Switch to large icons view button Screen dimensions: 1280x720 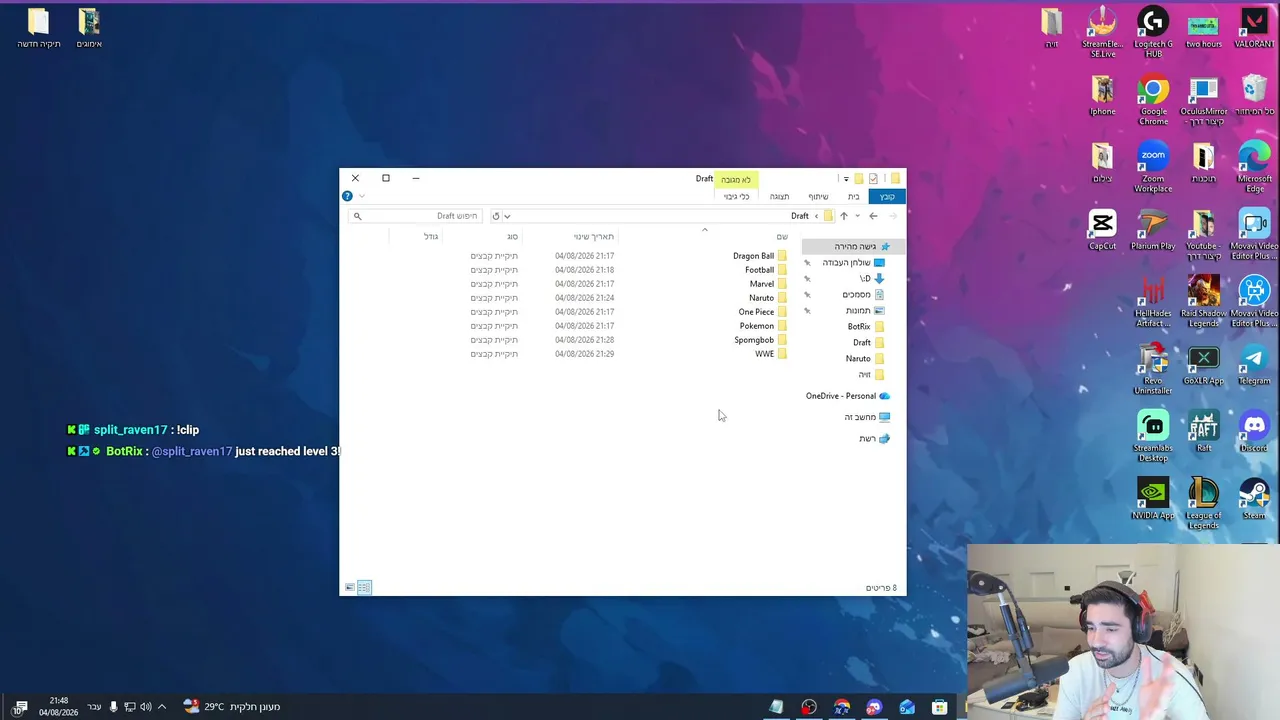coord(349,587)
